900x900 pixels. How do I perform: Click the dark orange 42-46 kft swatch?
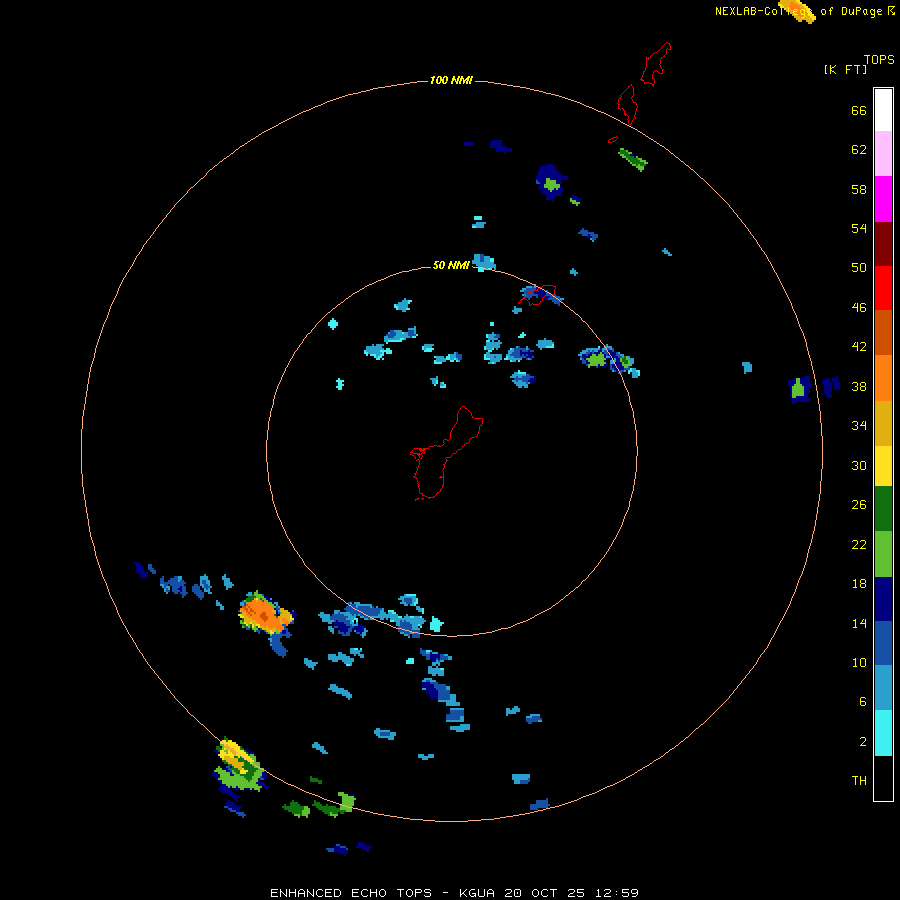[x=883, y=332]
